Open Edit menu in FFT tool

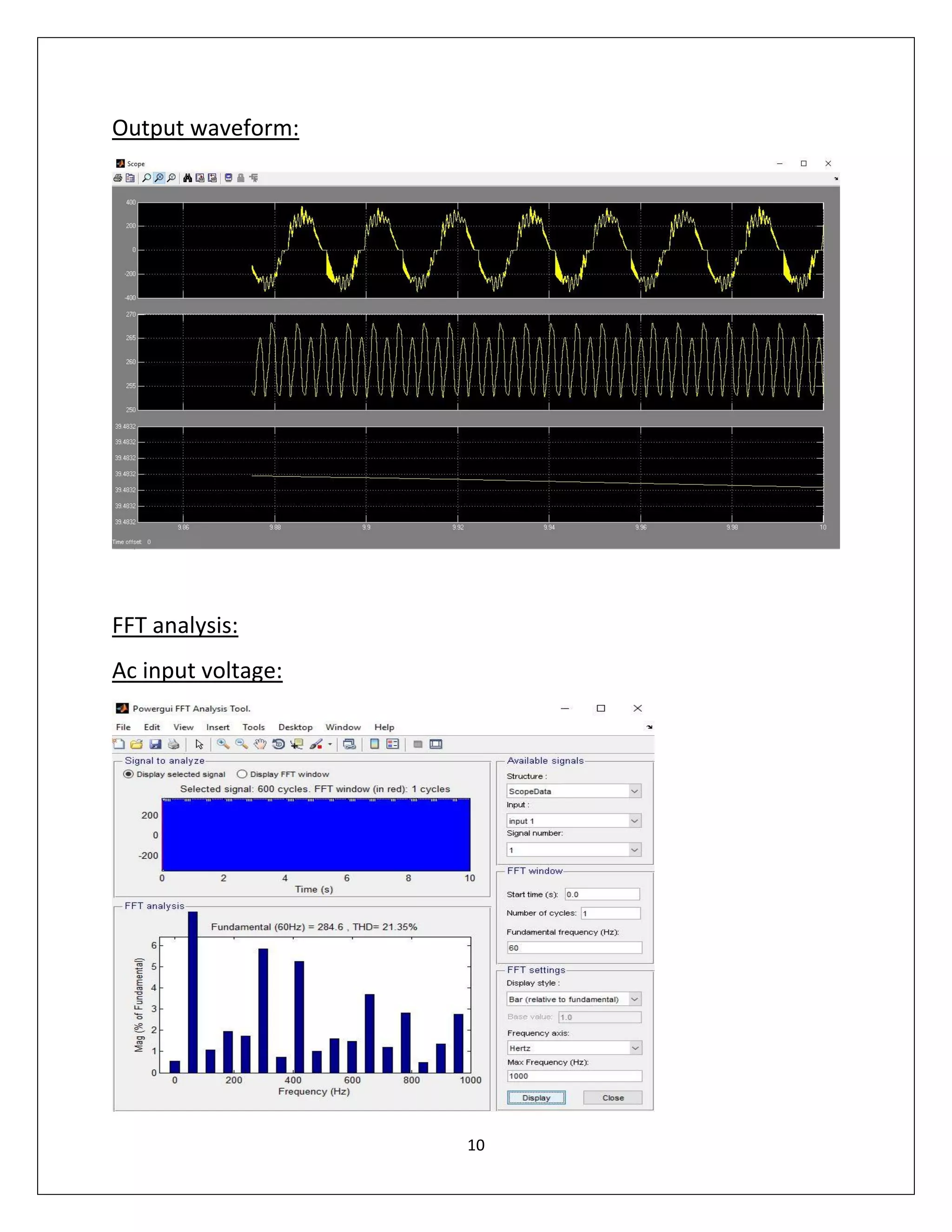point(152,727)
